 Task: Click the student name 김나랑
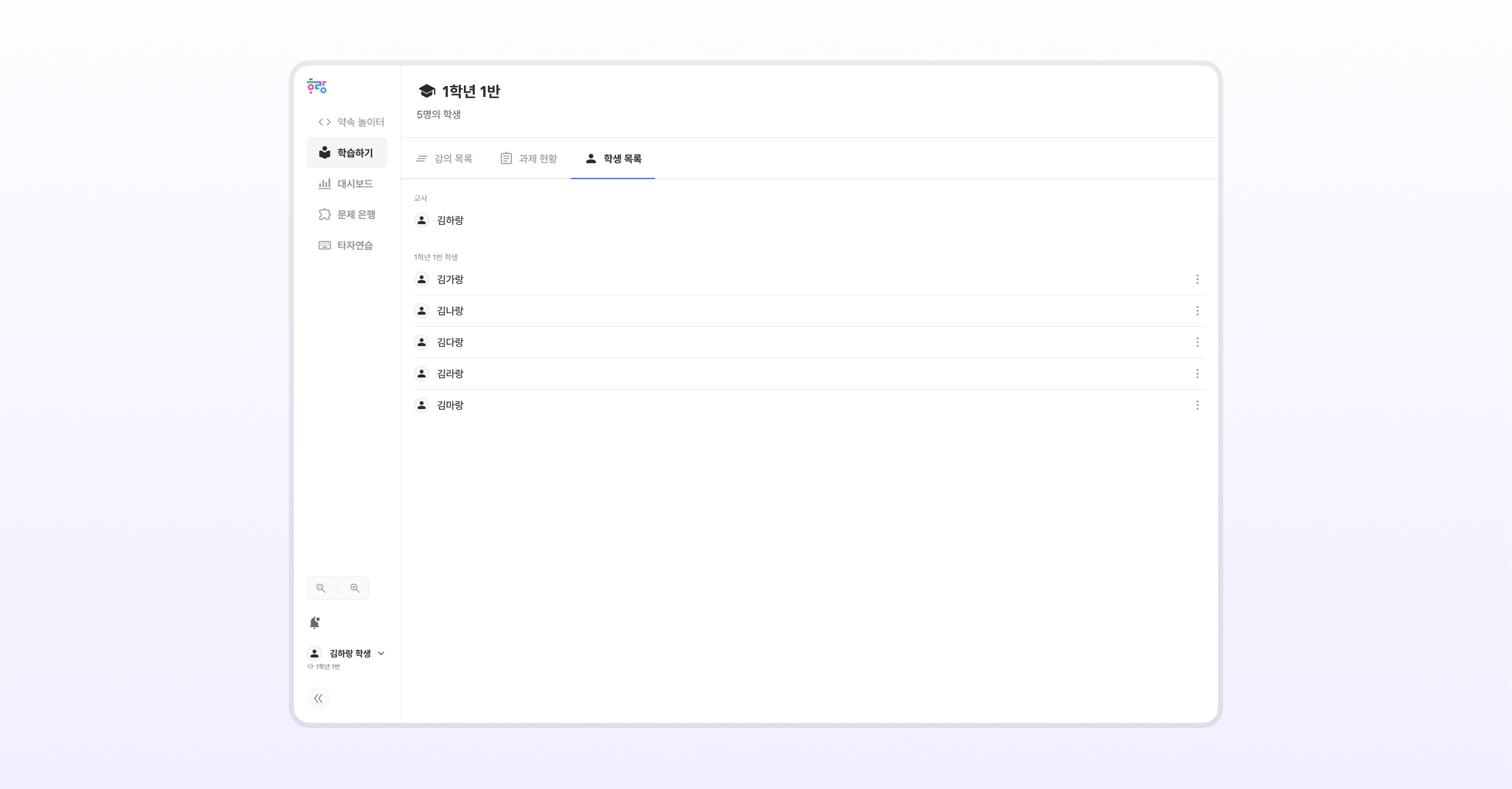(x=450, y=311)
